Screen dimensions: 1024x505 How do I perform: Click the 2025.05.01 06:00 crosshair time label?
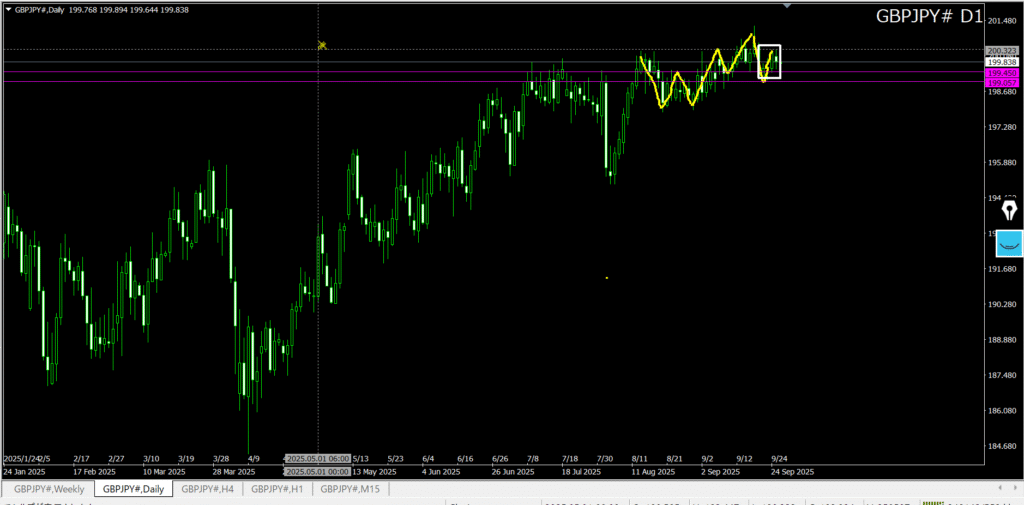[318, 459]
